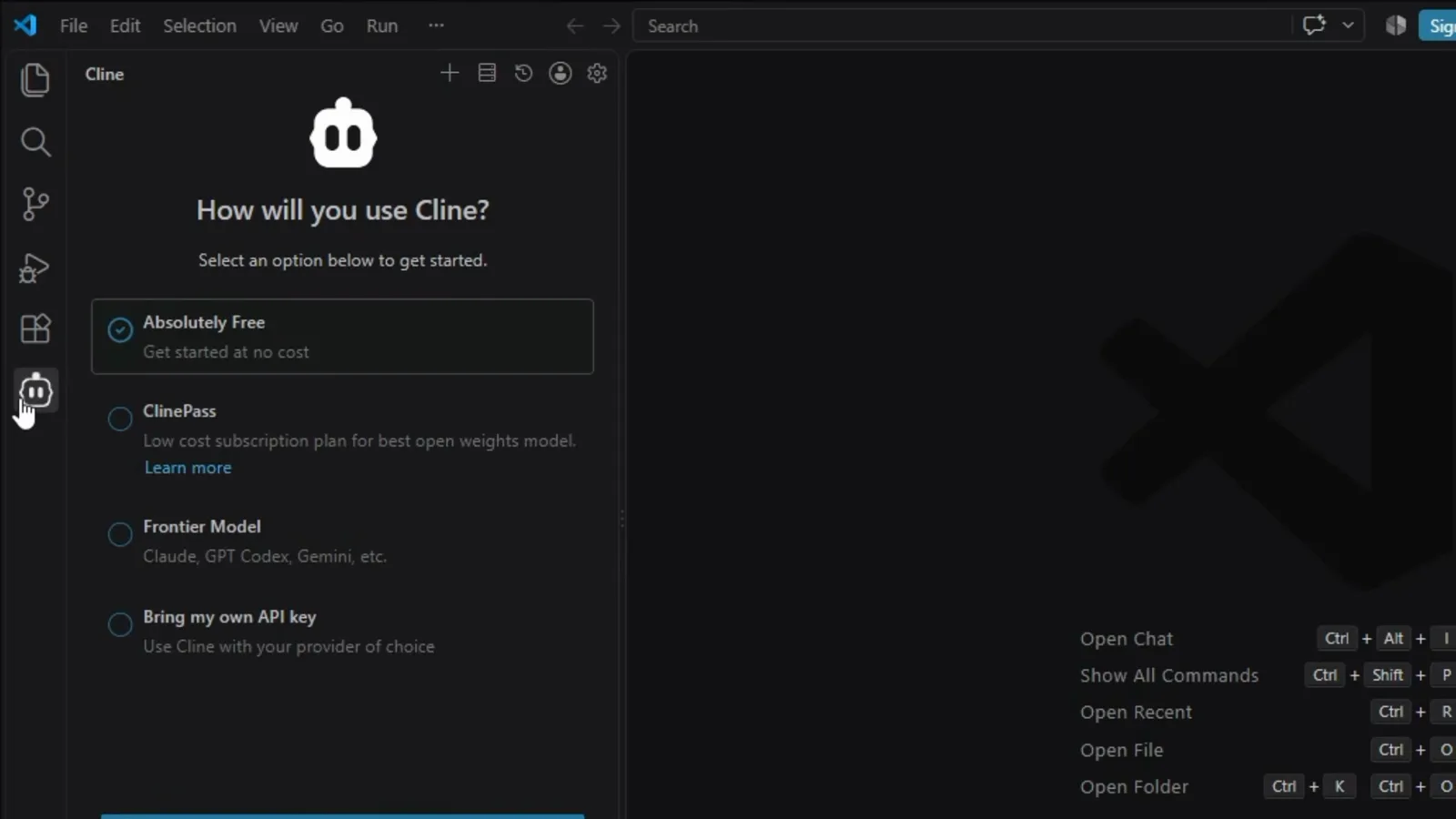The height and width of the screenshot is (819, 1456).
Task: Click the Search command center field
Action: 962,26
